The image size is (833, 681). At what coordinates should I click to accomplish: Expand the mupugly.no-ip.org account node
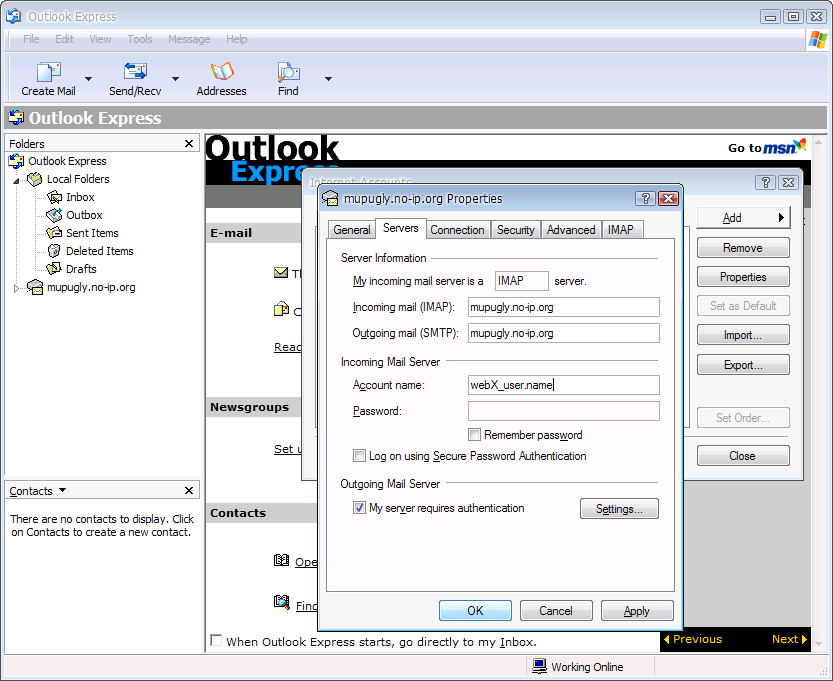(x=16, y=288)
